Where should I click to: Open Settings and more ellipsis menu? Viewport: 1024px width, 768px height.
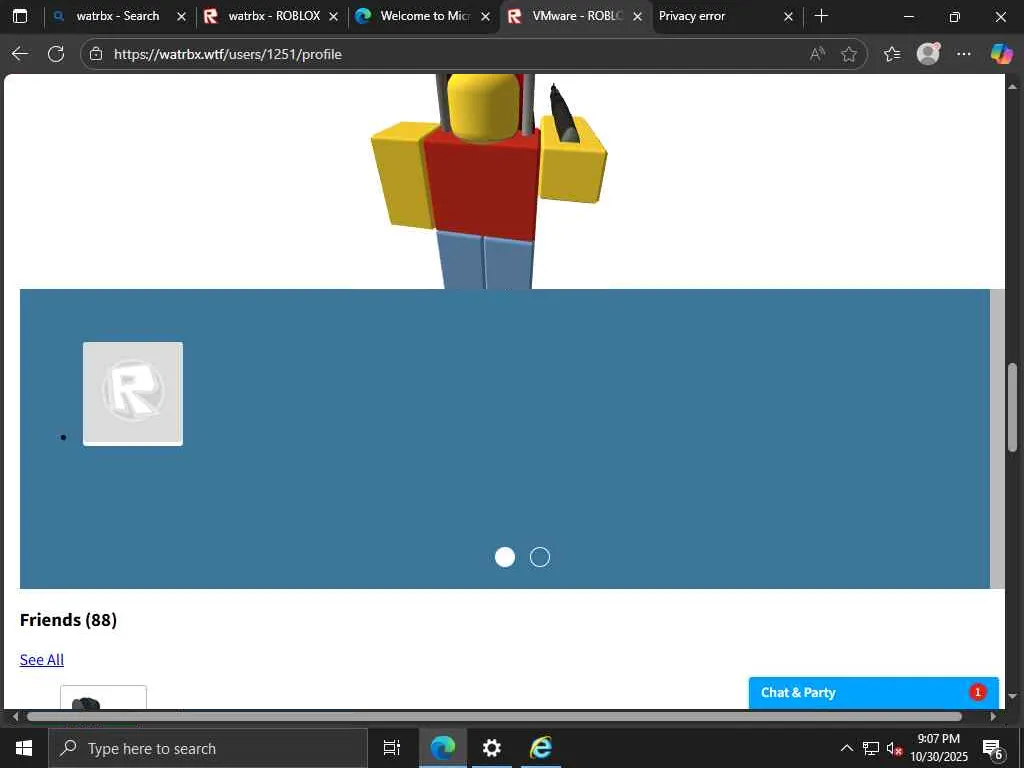coord(963,54)
